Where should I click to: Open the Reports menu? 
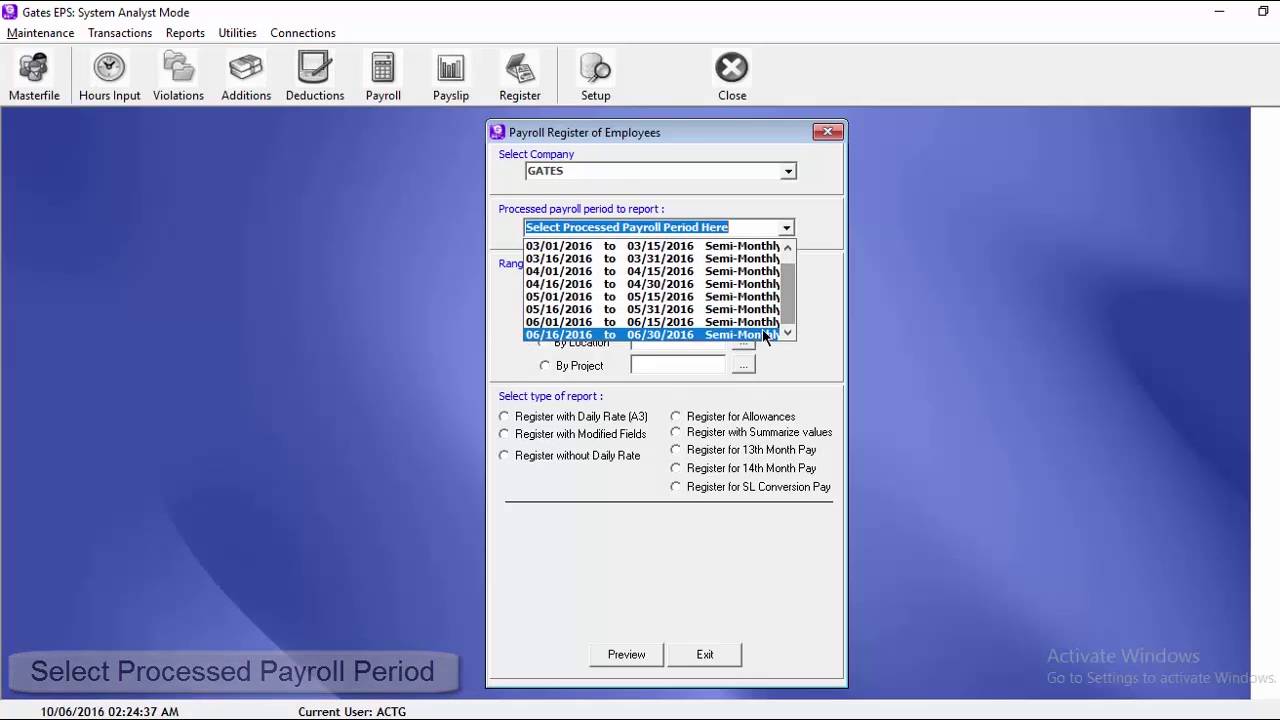point(185,33)
